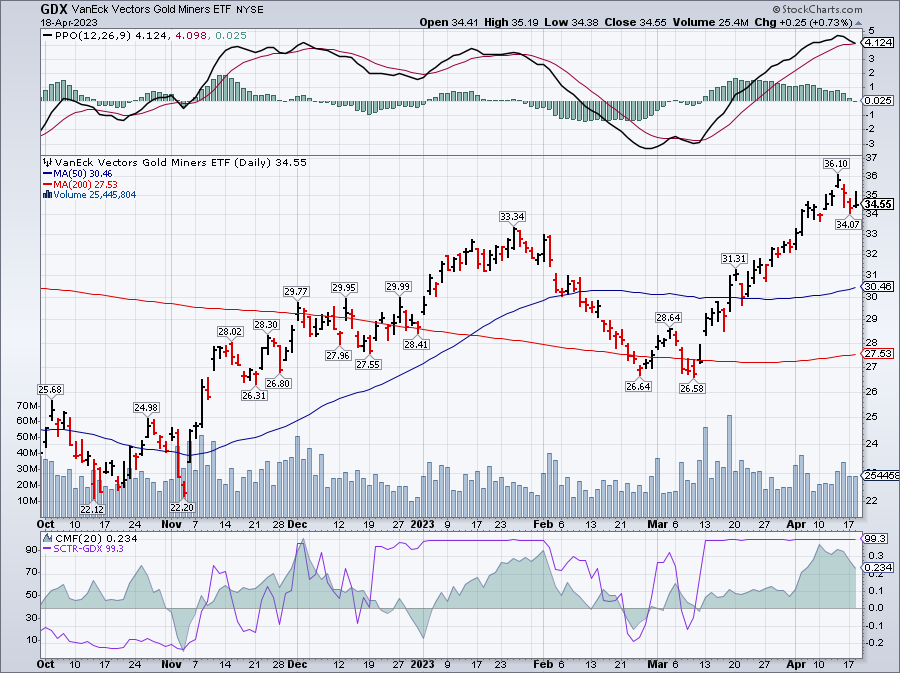
Task: Click the 27.96 low price annotation
Action: click(338, 355)
